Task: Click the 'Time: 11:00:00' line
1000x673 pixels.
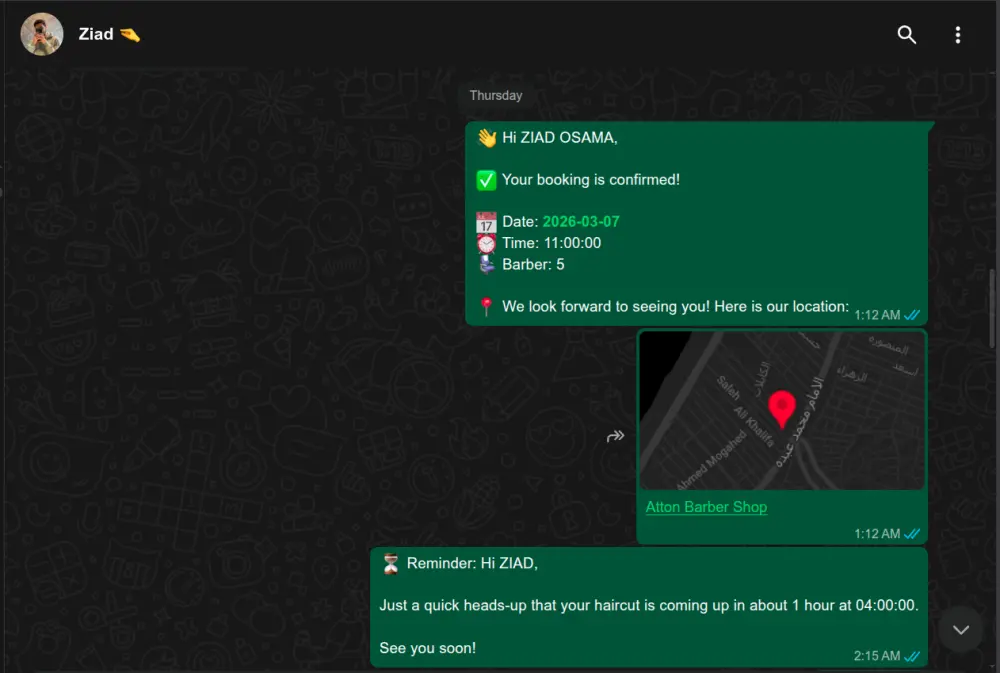Action: (x=551, y=243)
